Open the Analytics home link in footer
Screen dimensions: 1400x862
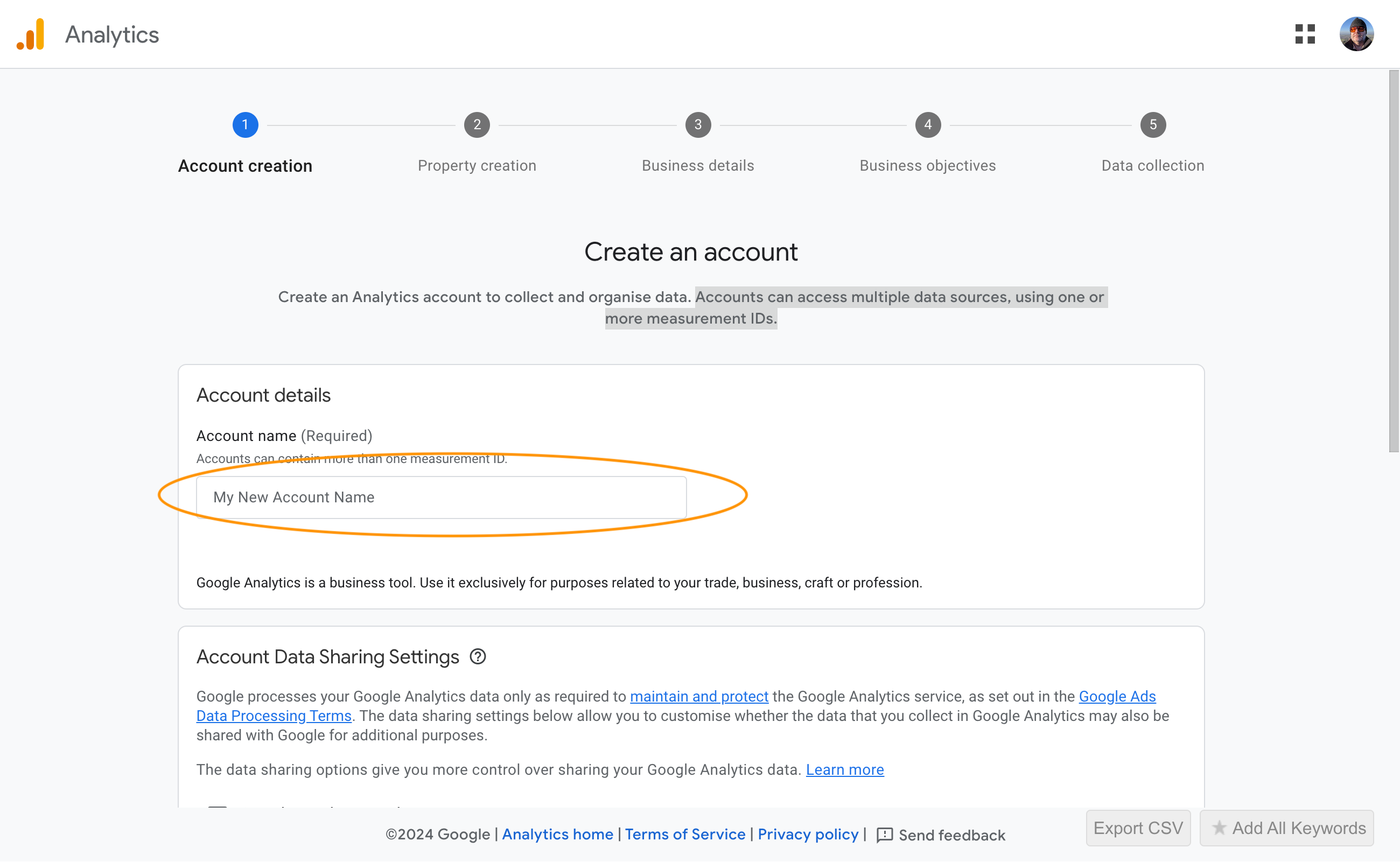tap(557, 835)
